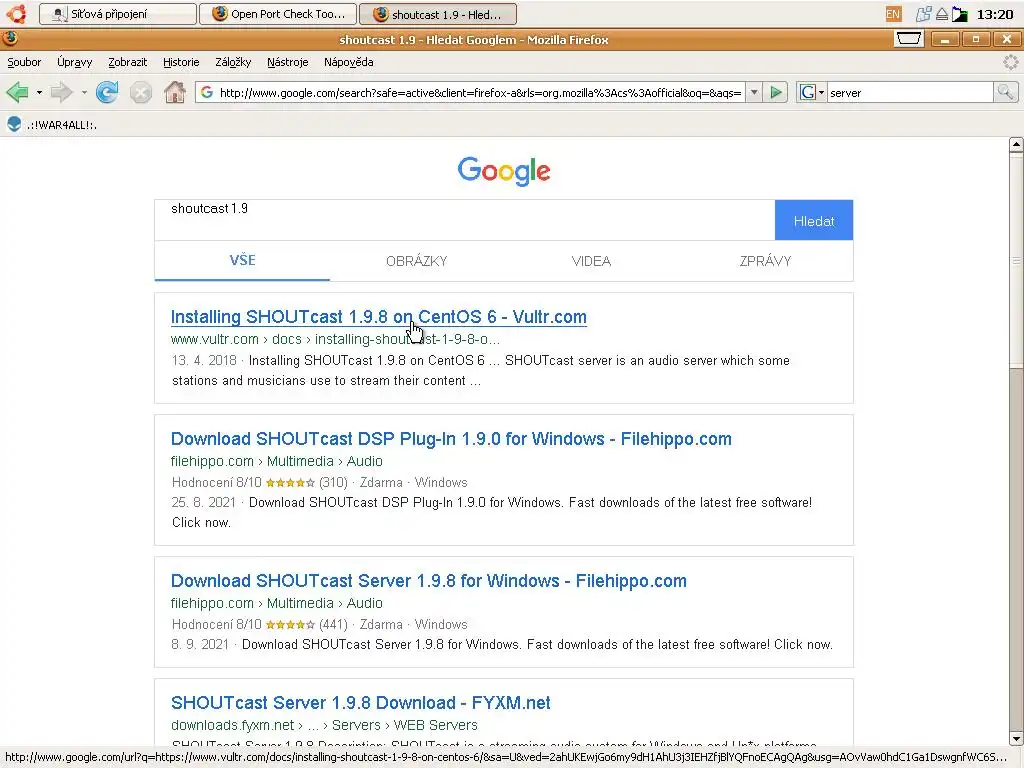Click the address bar URL field
1024x768 pixels.
pyautogui.click(x=480, y=93)
